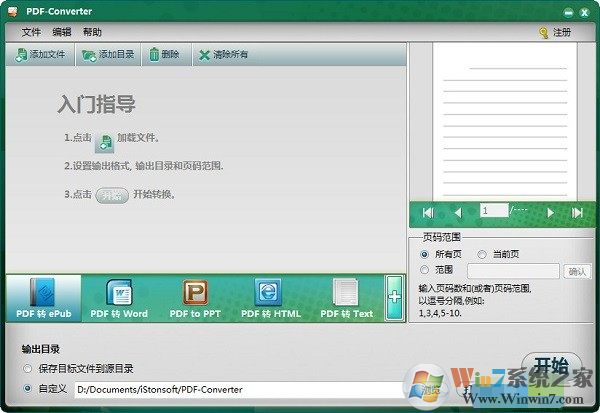
Task: Jump to first page in preview
Action: (x=428, y=212)
